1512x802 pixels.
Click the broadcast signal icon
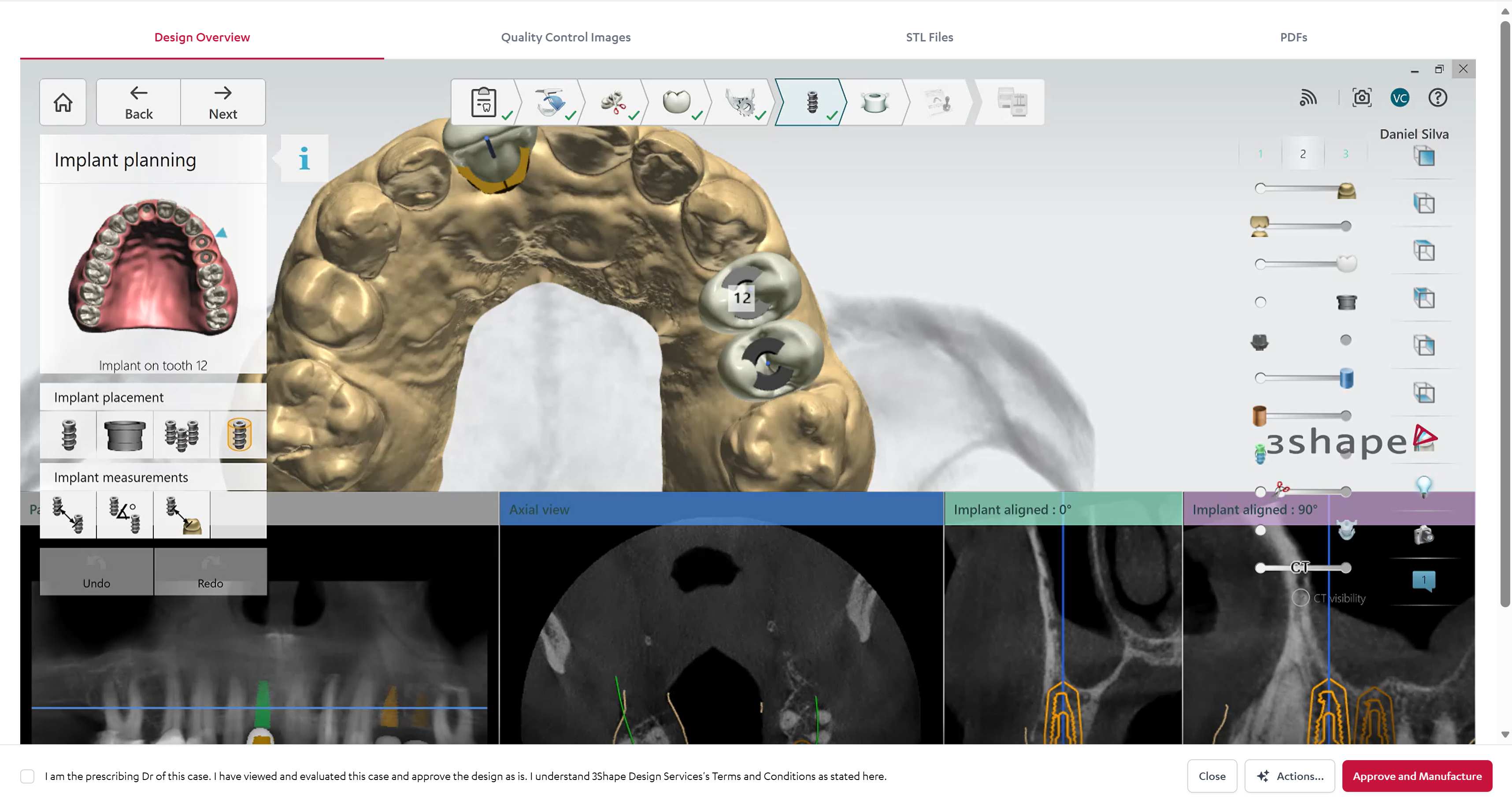(x=1308, y=97)
